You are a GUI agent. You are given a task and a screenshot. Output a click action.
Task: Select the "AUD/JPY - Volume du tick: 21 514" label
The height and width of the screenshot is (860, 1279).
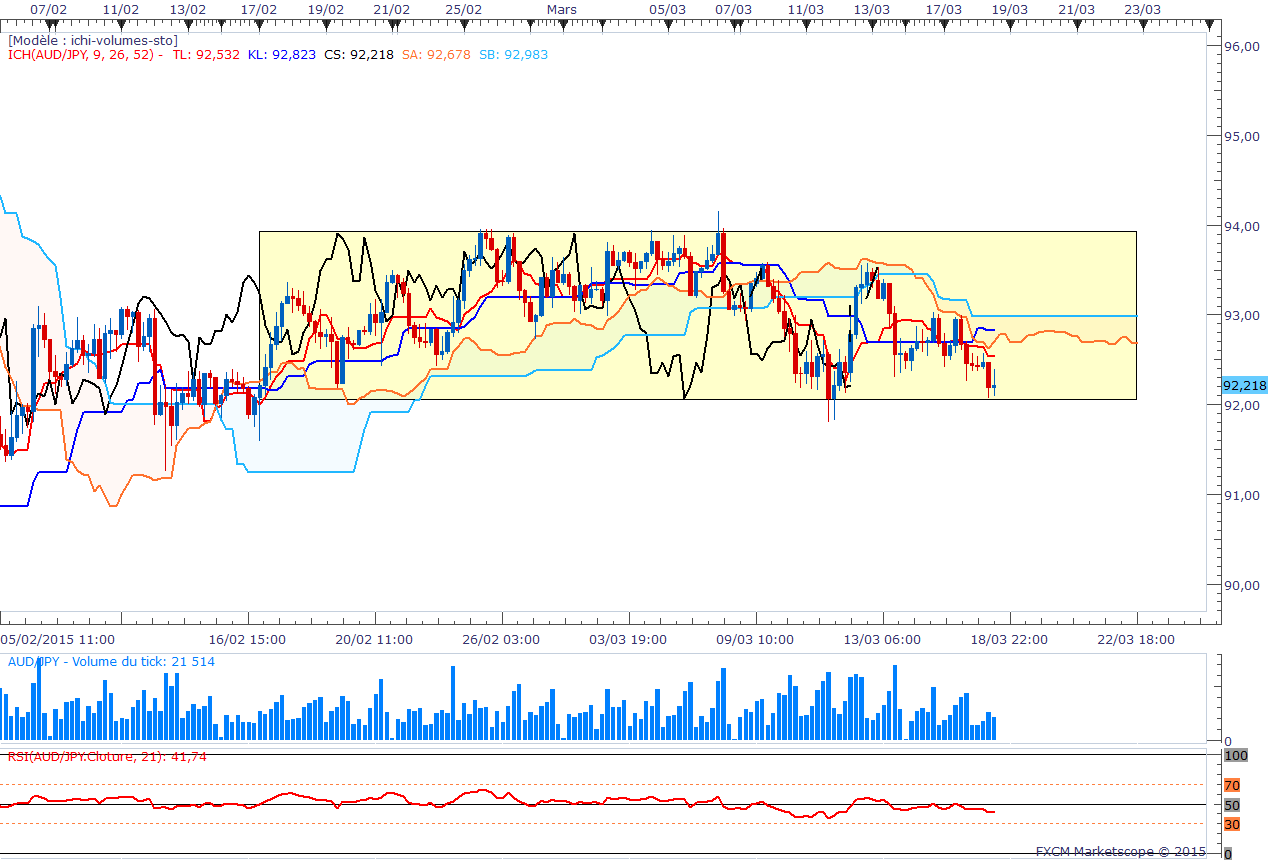coord(111,661)
